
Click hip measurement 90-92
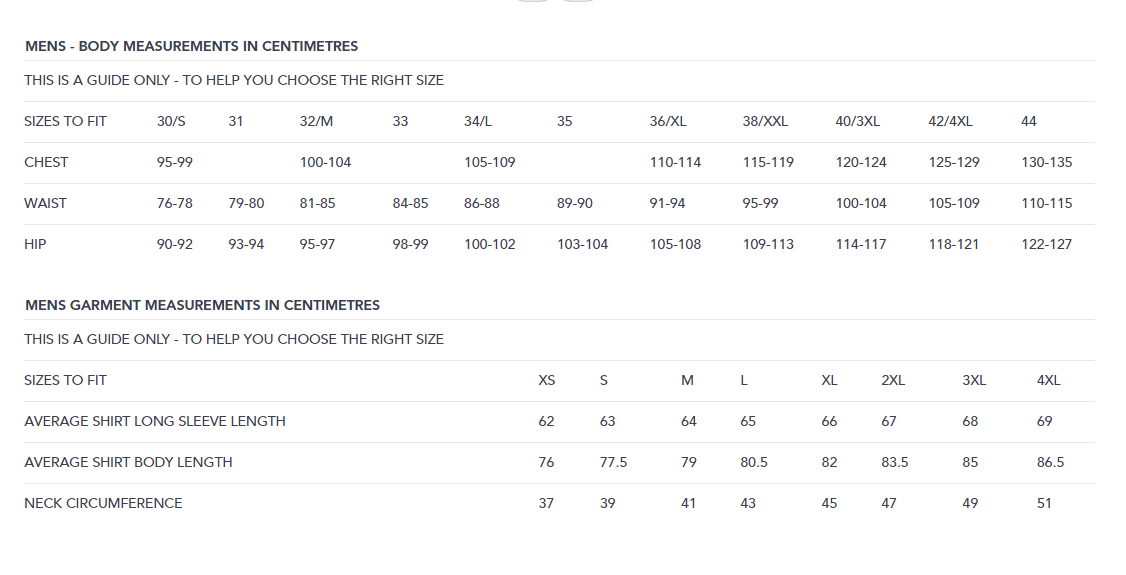click(x=175, y=244)
